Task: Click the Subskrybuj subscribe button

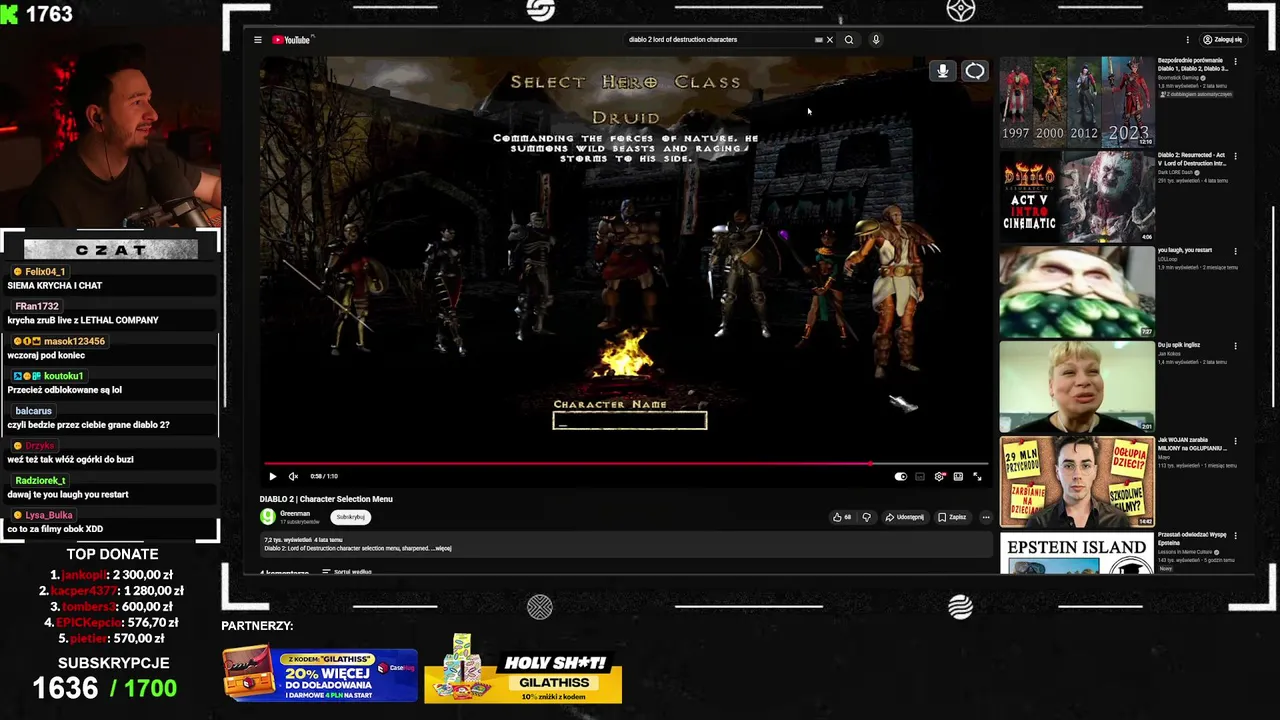Action: pyautogui.click(x=350, y=517)
